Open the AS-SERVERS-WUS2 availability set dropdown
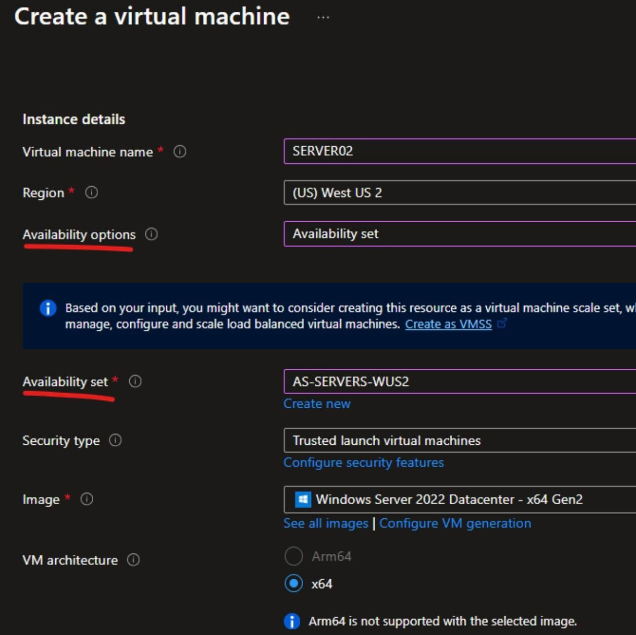 (x=460, y=381)
